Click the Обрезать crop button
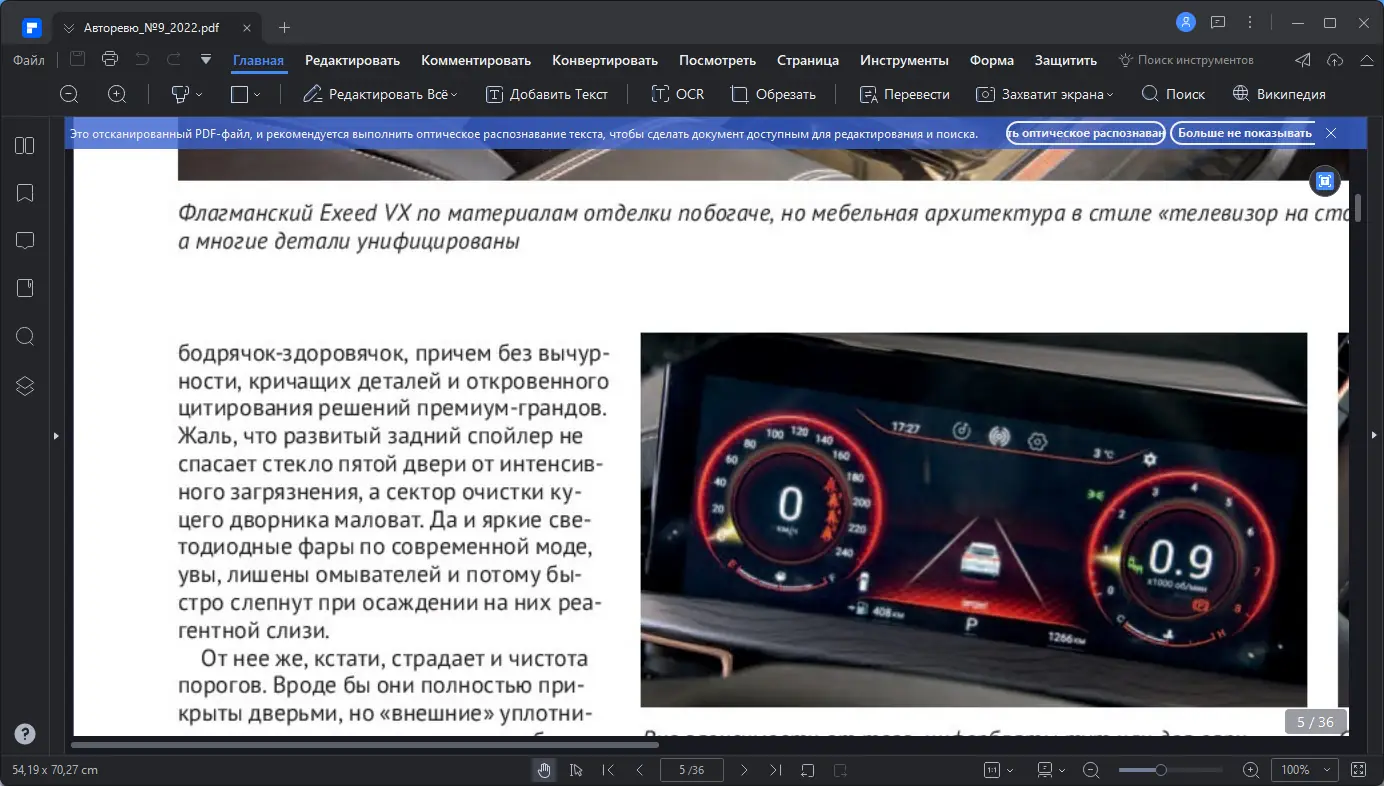This screenshot has height=786, width=1384. point(773,94)
